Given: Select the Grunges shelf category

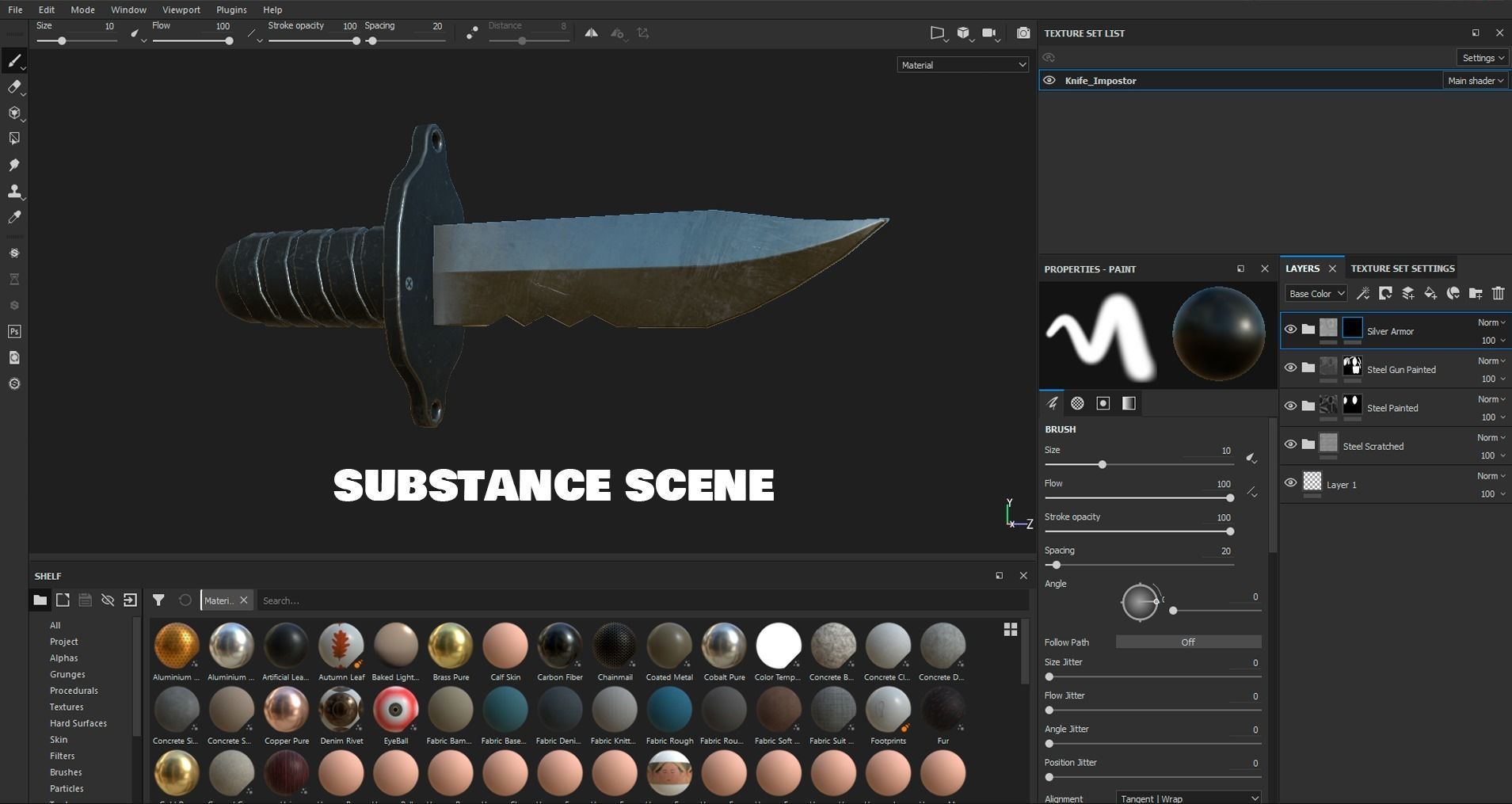Looking at the screenshot, I should click(x=67, y=675).
